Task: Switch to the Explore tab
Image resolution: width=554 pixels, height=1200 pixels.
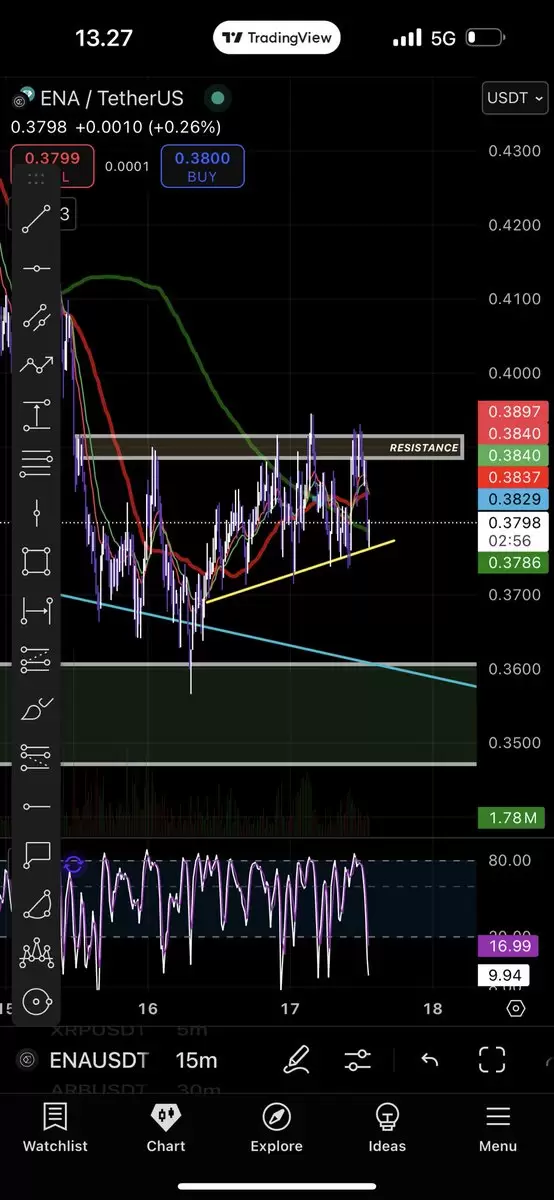Action: [x=276, y=1129]
